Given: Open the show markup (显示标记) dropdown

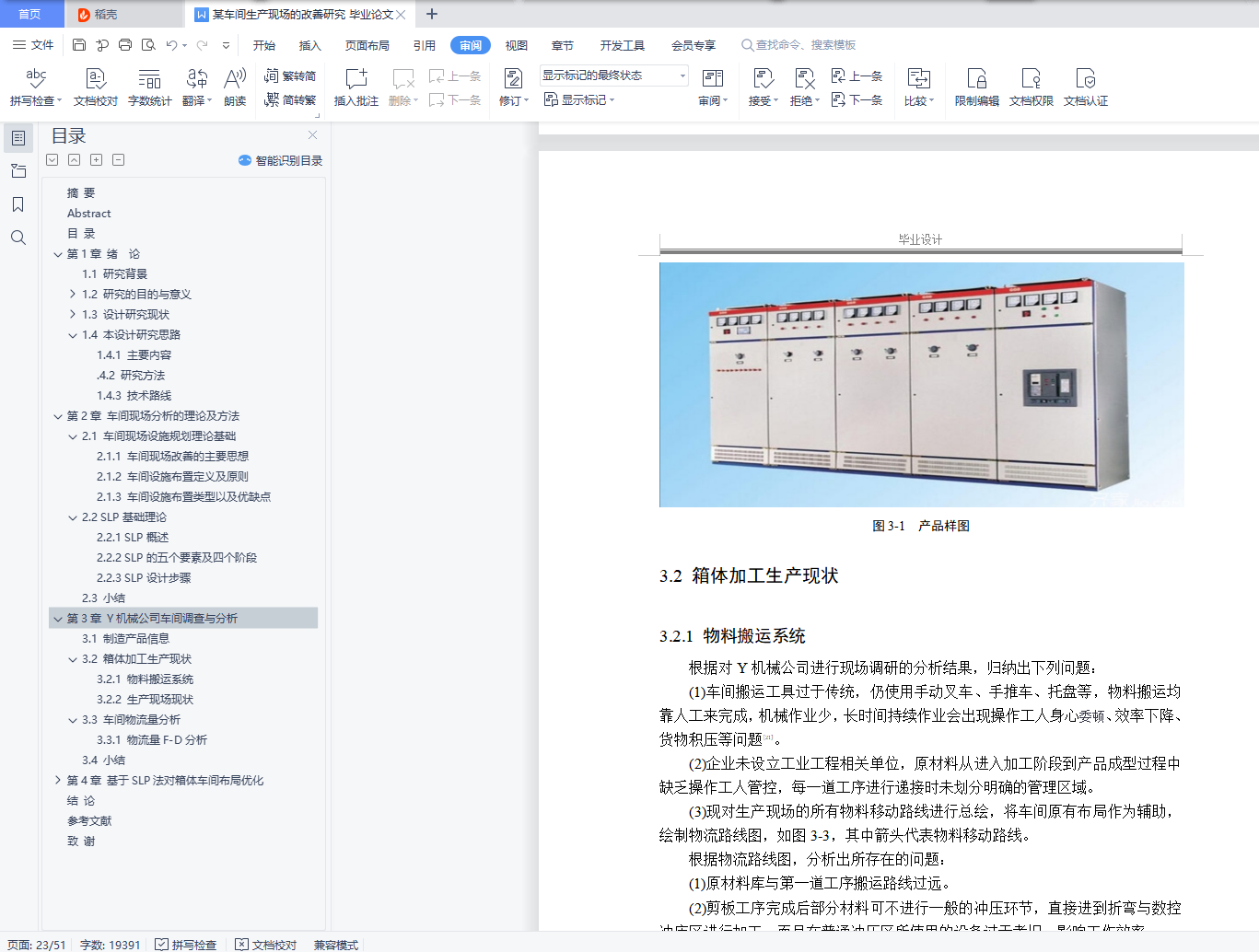Looking at the screenshot, I should 579,99.
